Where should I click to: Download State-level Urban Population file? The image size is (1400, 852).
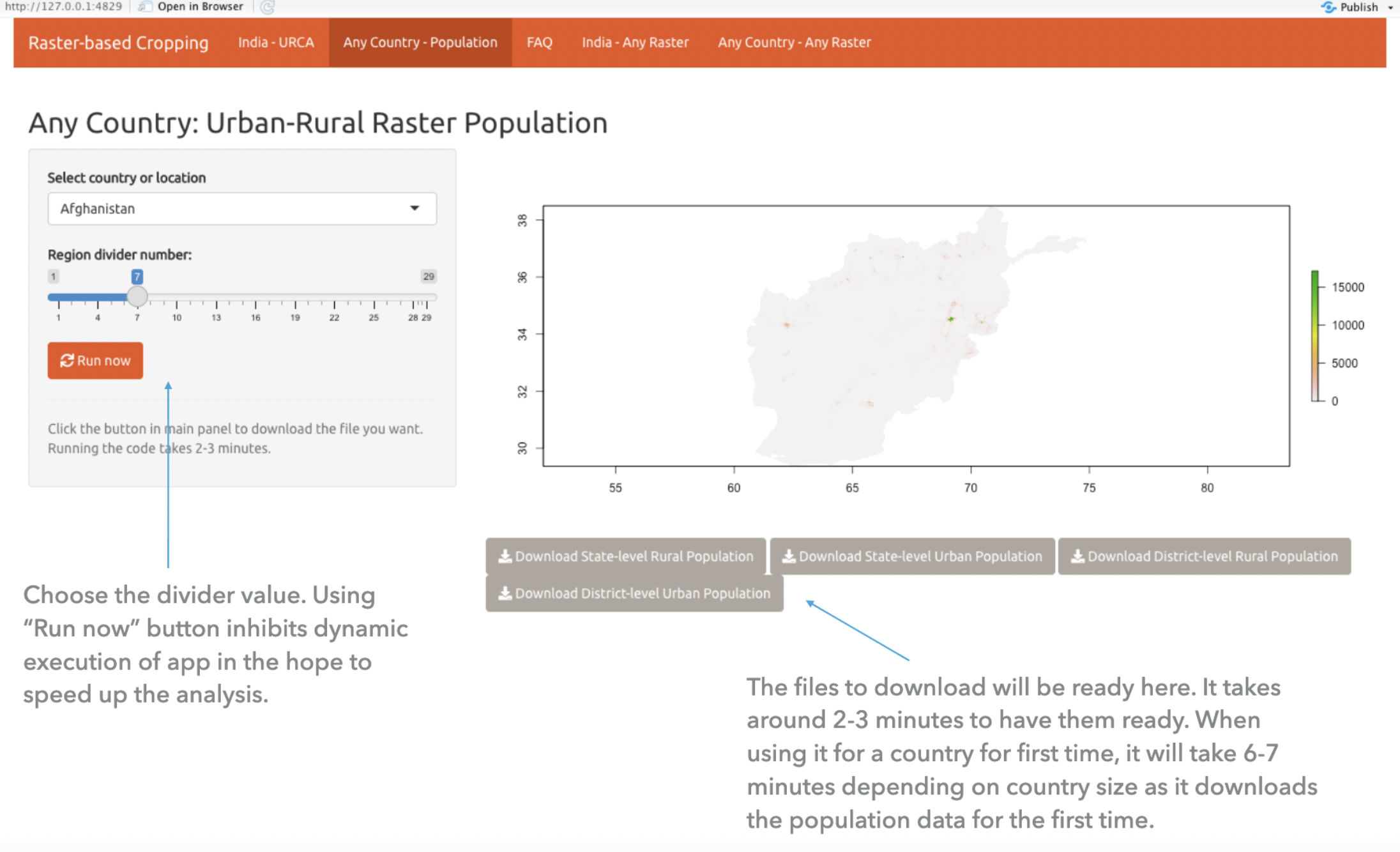pos(912,556)
